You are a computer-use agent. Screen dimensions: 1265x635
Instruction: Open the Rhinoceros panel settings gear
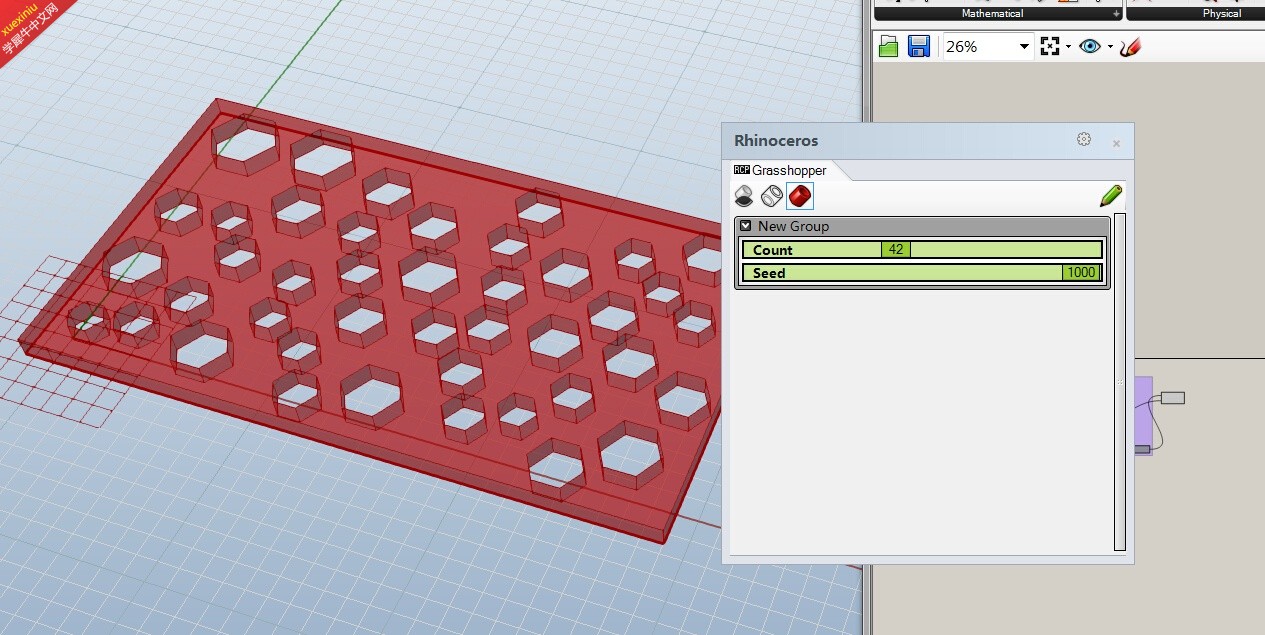(x=1084, y=139)
